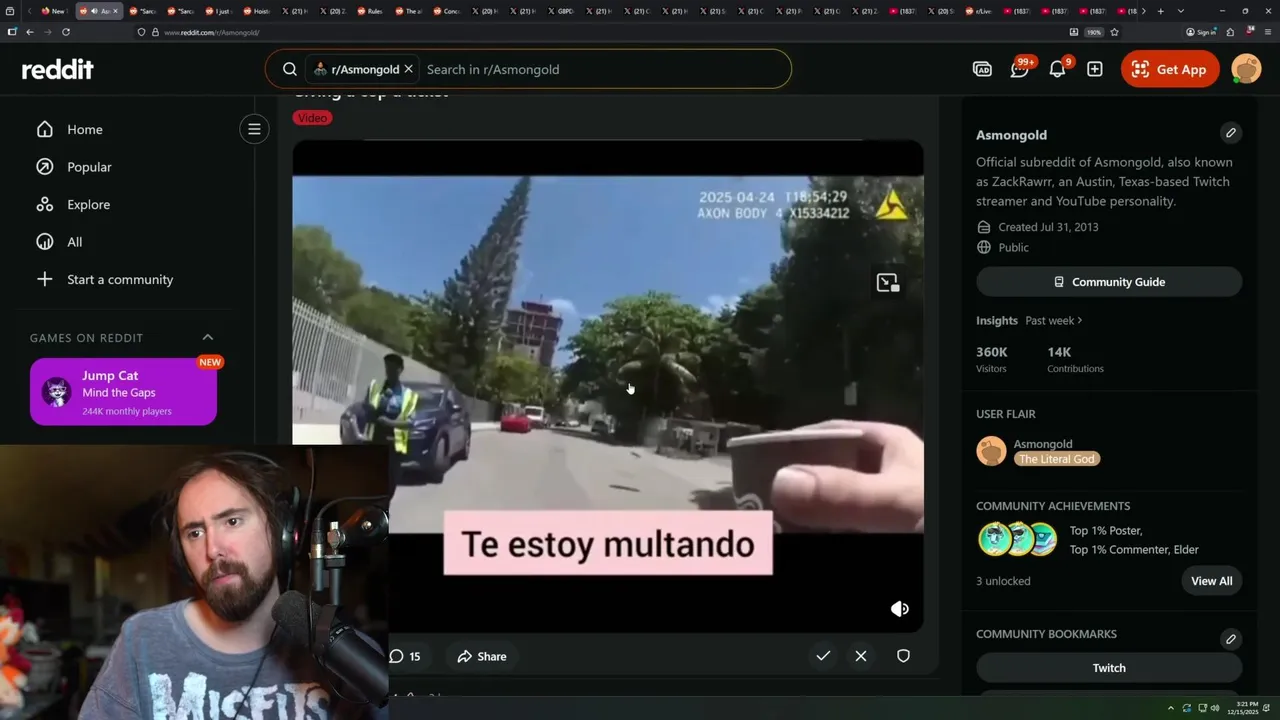Click the browser back arrow
This screenshot has width=1280, height=720.
click(x=30, y=32)
